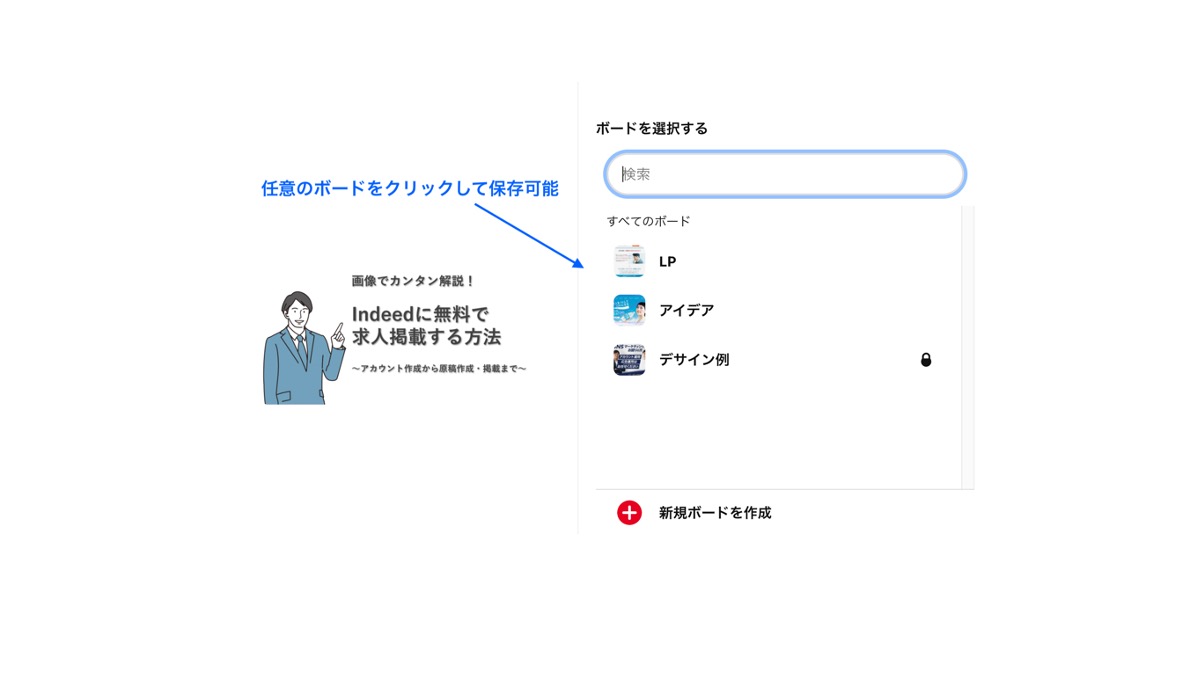Image resolution: width=1200 pixels, height=675 pixels.
Task: Click the 新規ボードを作成 button text
Action: (x=714, y=513)
